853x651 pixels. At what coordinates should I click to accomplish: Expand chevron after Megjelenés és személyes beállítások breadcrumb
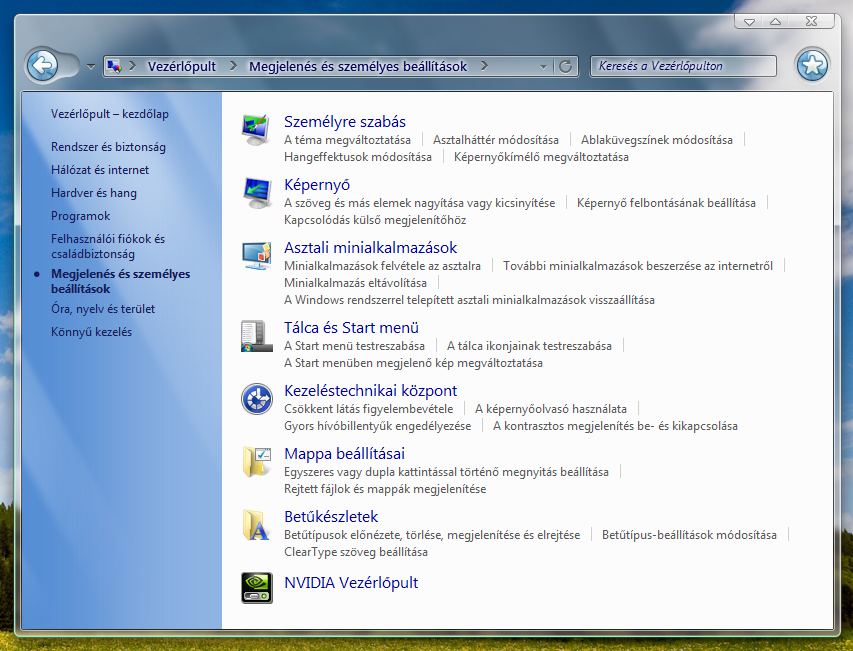click(484, 66)
